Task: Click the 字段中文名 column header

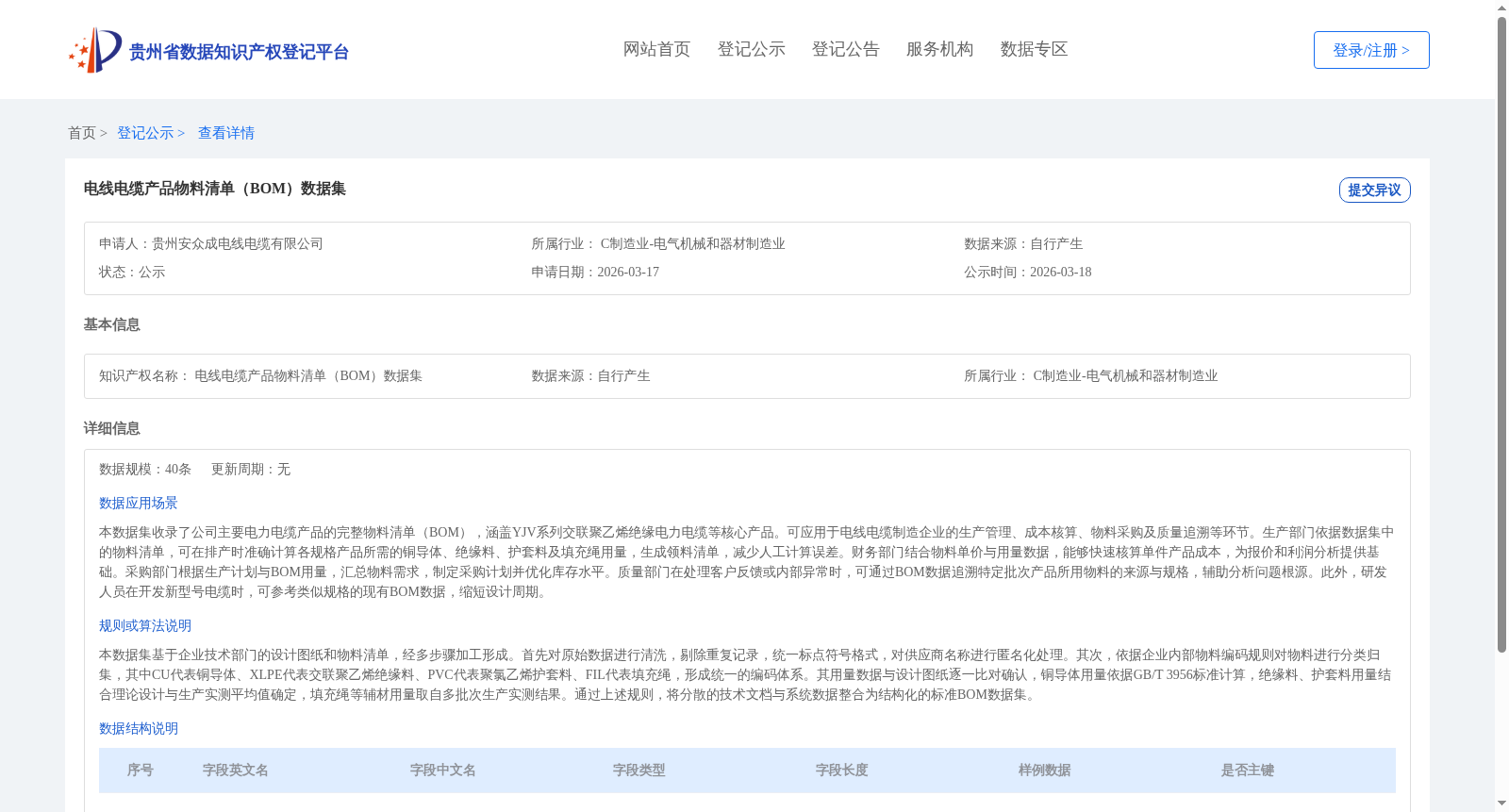Action: click(x=443, y=771)
